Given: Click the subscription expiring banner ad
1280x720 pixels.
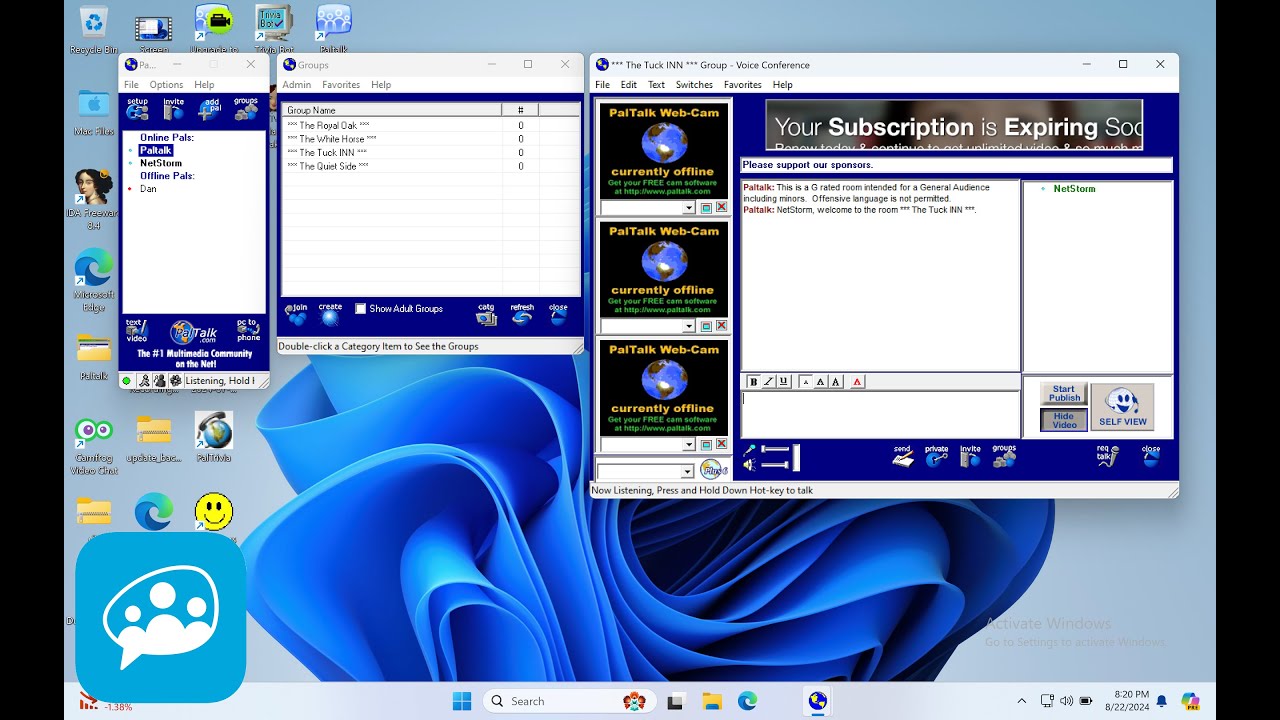Looking at the screenshot, I should point(954,125).
